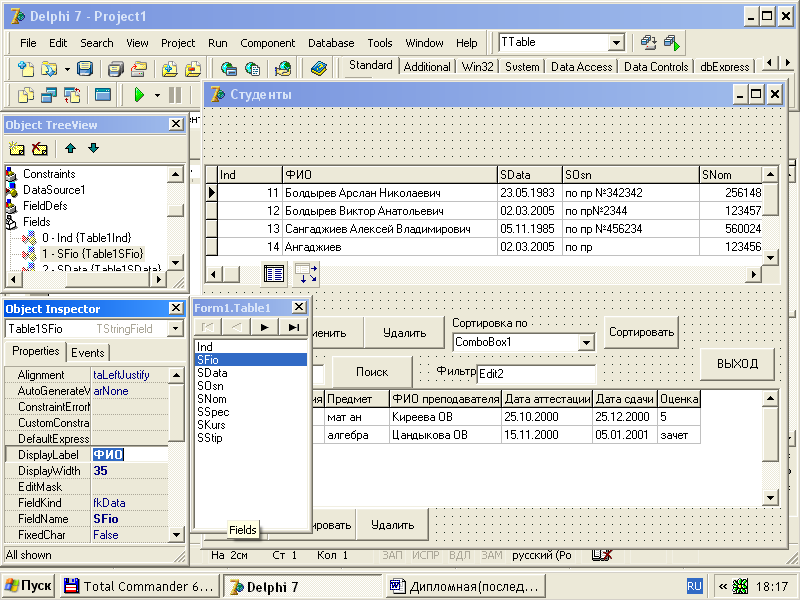Viewport: 800px width, 600px height.
Task: Switch to Total Commander in taskbar
Action: [139, 586]
